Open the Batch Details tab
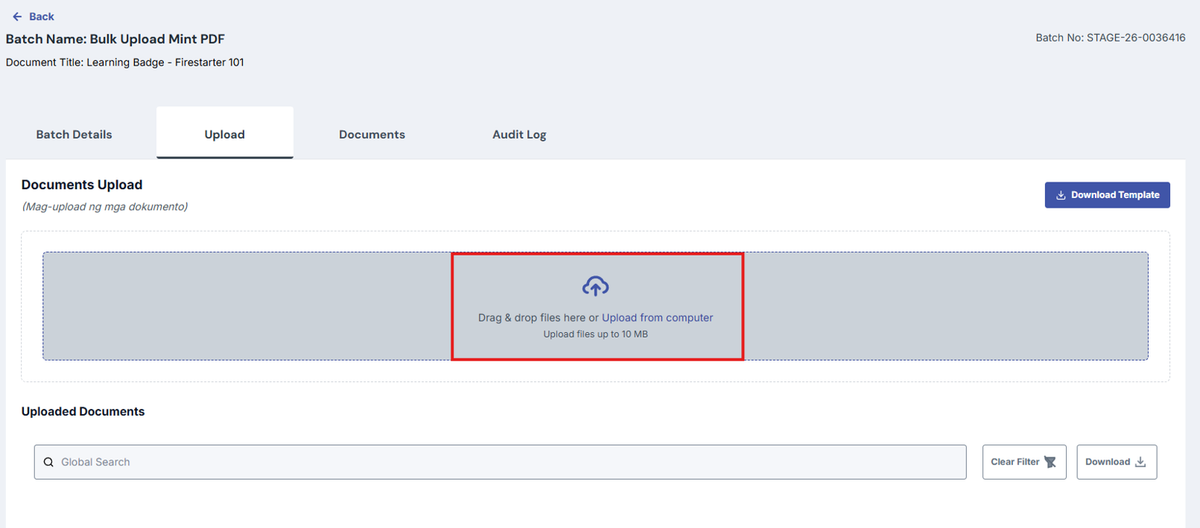1200x528 pixels. pyautogui.click(x=74, y=134)
